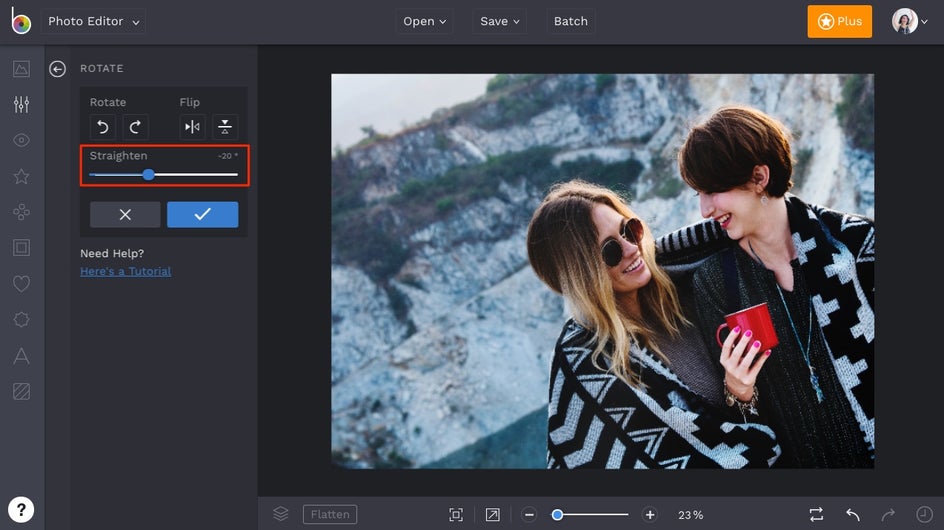Open the Save menu
This screenshot has width=944, height=530.
tap(499, 22)
